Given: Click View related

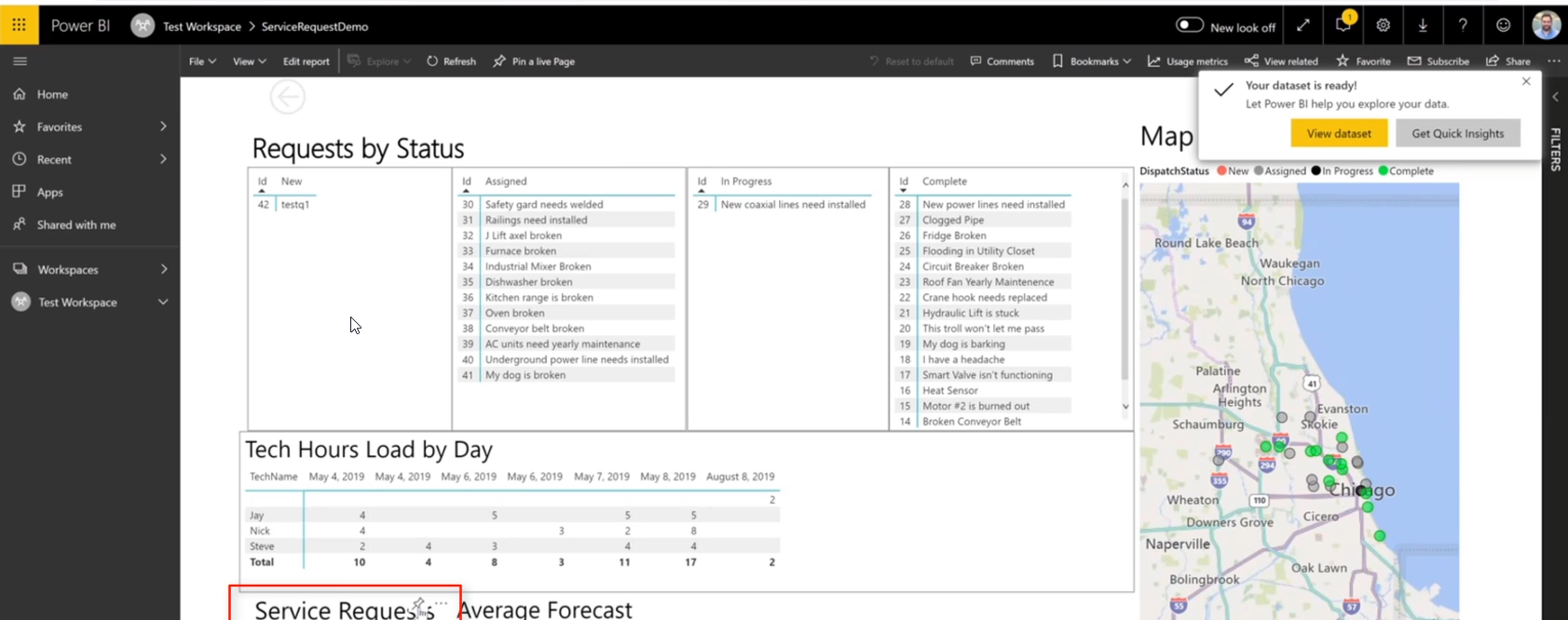Looking at the screenshot, I should click(x=1281, y=61).
